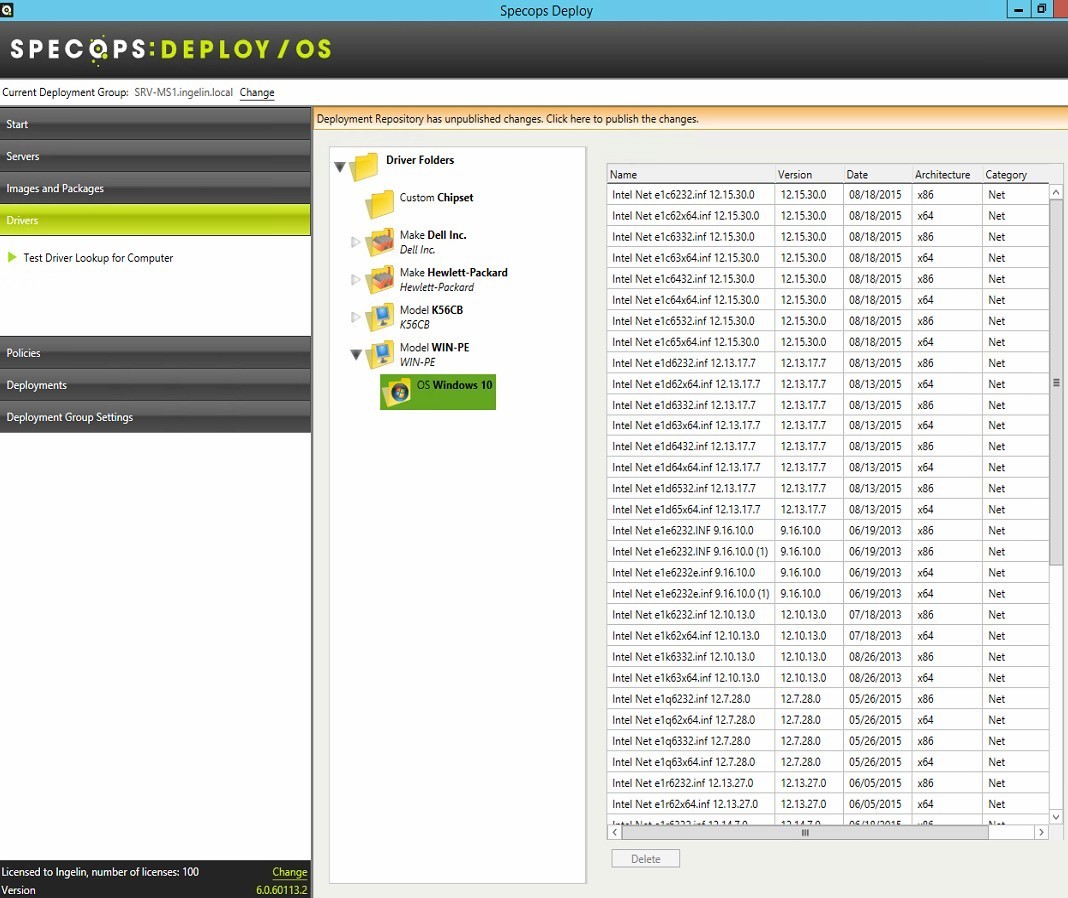The width and height of the screenshot is (1068, 898).
Task: Click the Make Hewlett-Packard factory folder icon
Action: pyautogui.click(x=379, y=279)
